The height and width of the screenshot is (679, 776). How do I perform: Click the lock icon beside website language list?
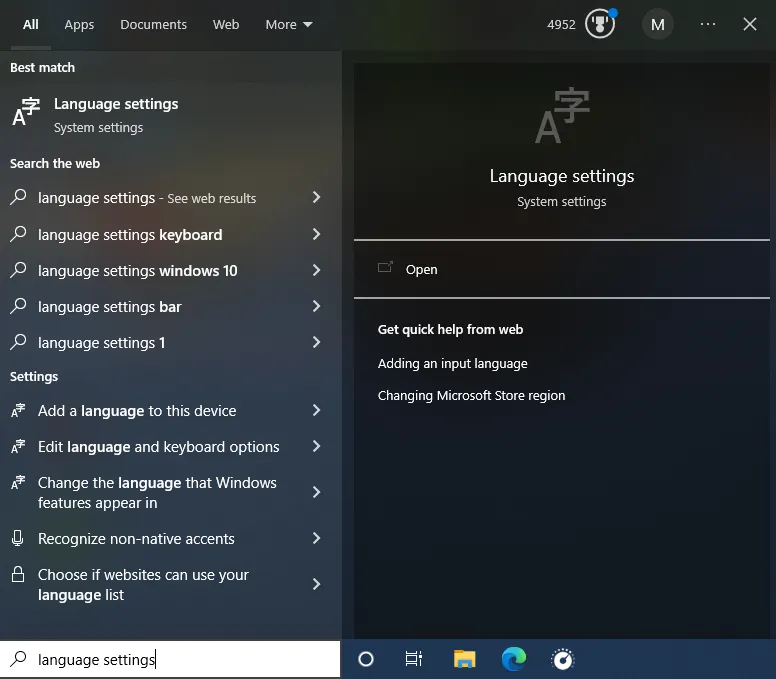(x=18, y=575)
